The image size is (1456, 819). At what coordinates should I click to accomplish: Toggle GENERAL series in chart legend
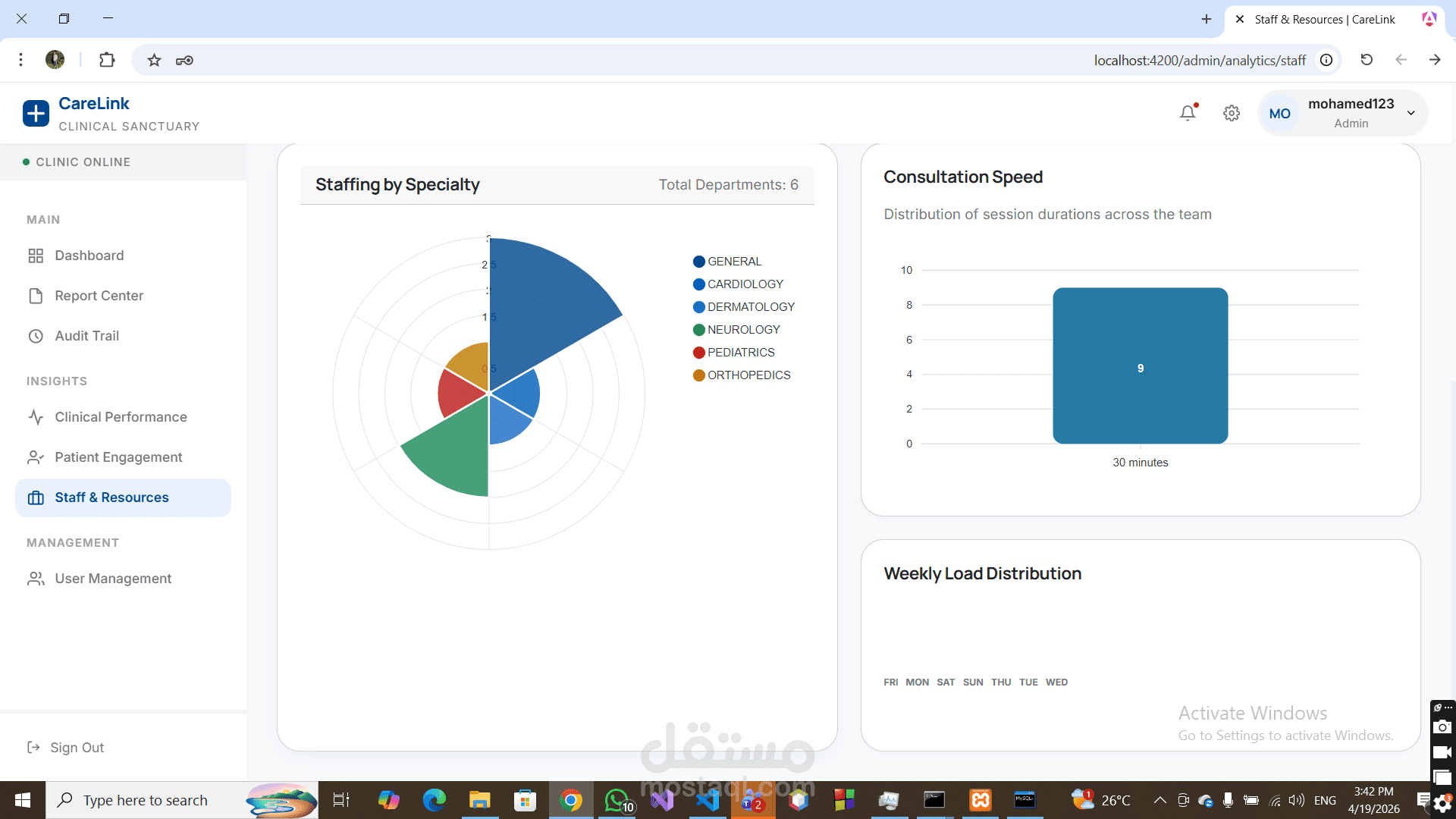733,262
